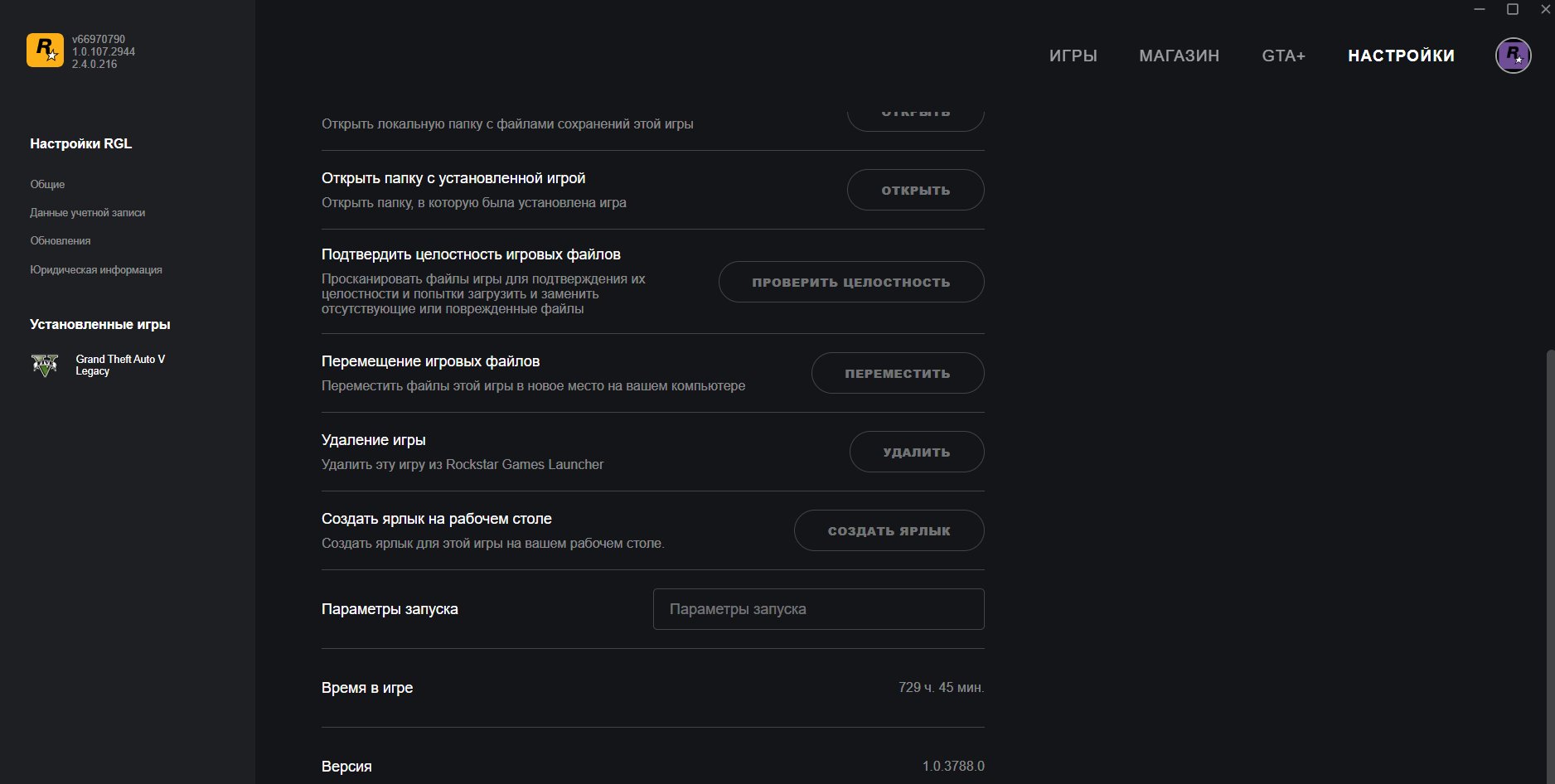The width and height of the screenshot is (1555, 784).
Task: Open the user profile avatar icon
Action: pyautogui.click(x=1513, y=56)
